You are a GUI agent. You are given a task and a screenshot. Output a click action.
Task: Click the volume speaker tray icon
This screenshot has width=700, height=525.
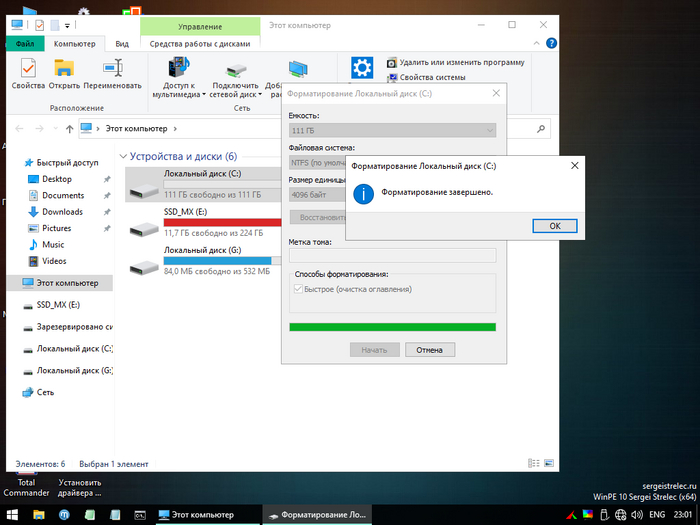[x=637, y=515]
